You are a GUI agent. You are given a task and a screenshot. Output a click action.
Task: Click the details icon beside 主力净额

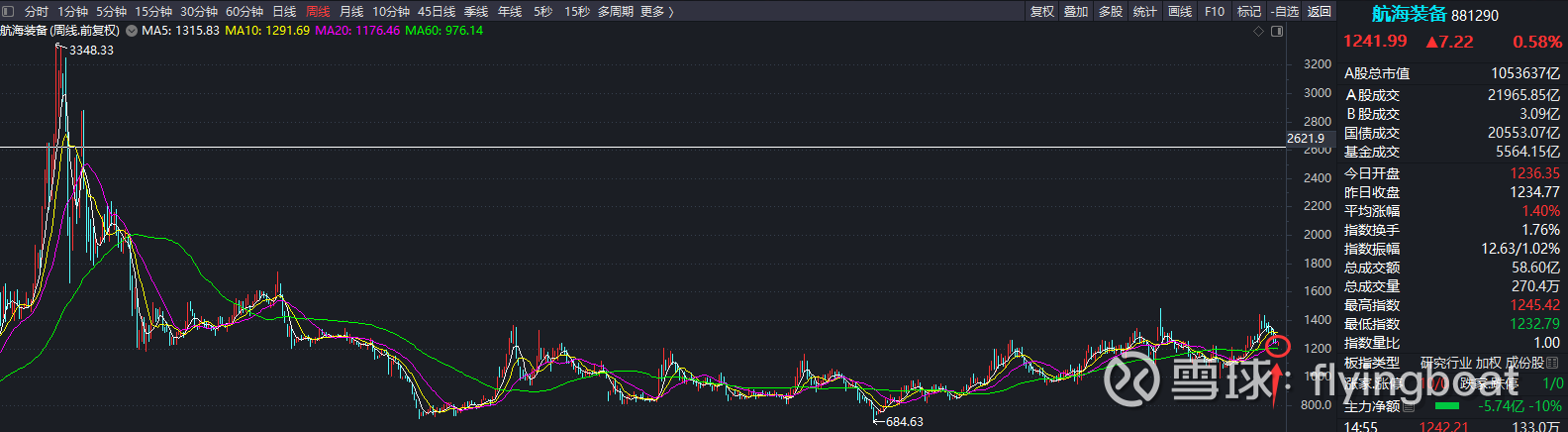point(1409,406)
